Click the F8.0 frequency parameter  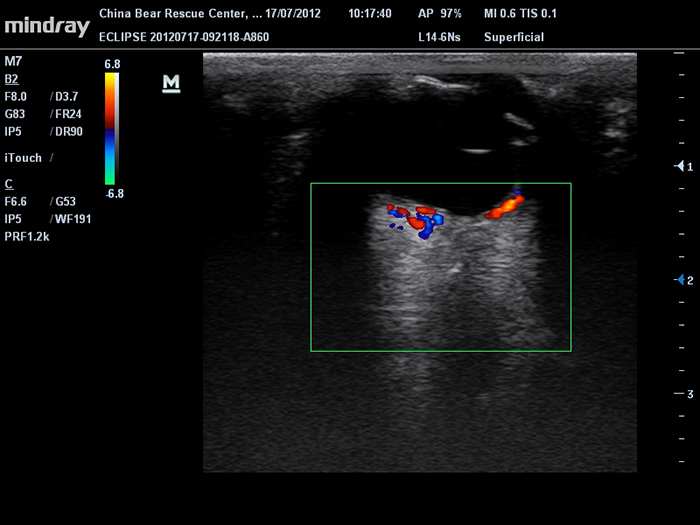18,96
